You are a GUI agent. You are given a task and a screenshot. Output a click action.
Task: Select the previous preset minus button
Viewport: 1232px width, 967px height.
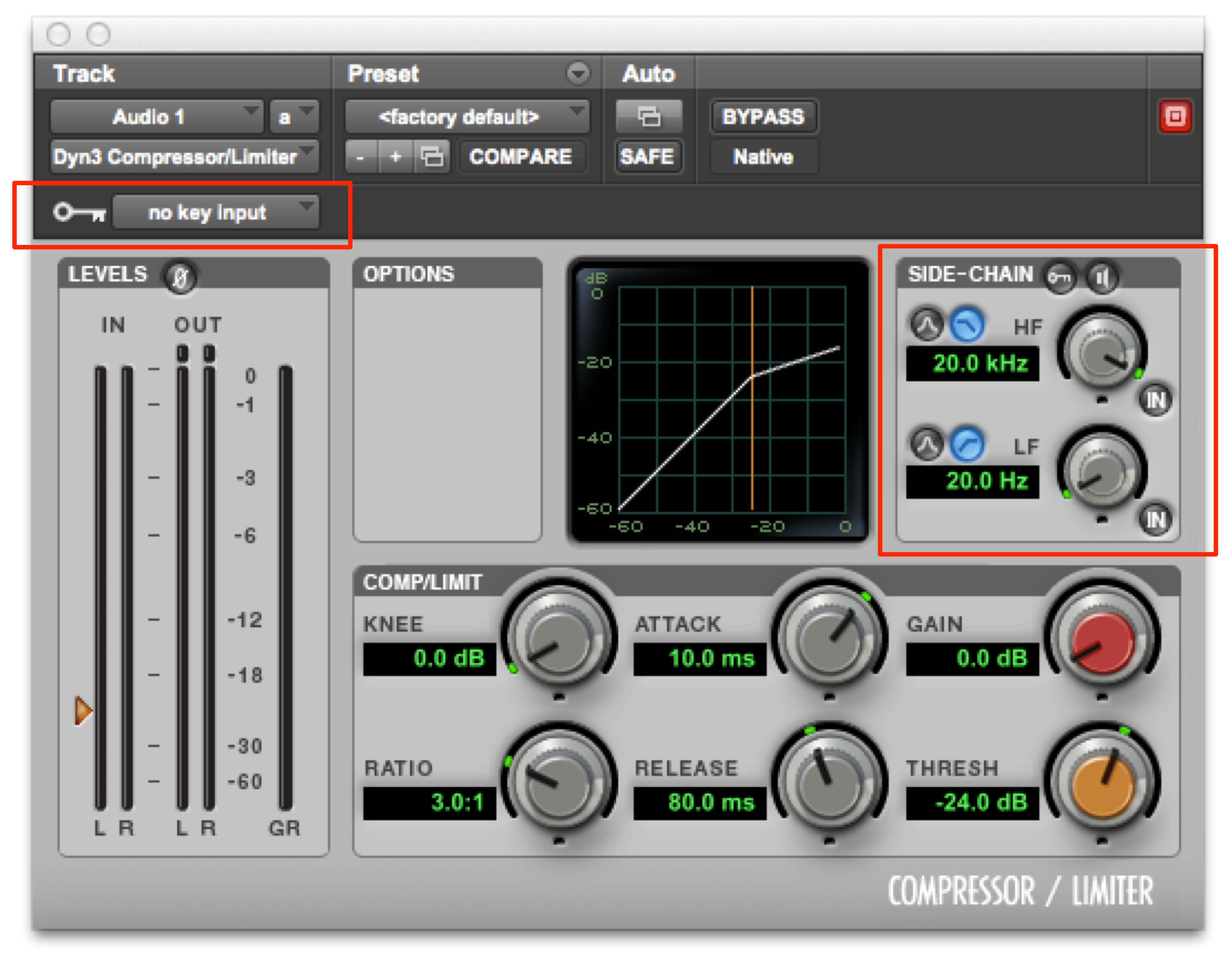(x=362, y=156)
